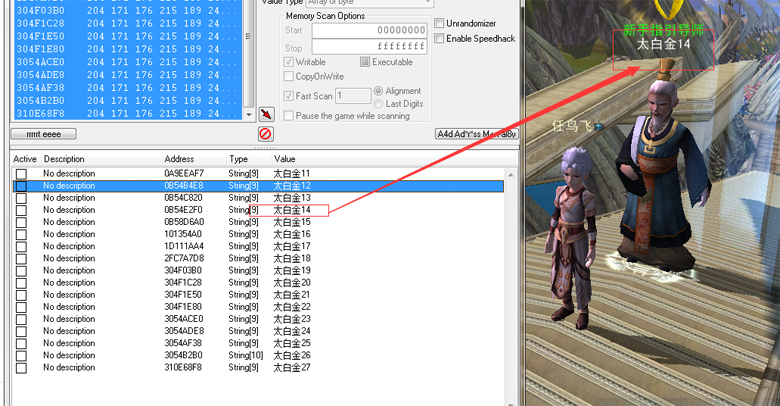Viewport: 780px width, 406px height.
Task: Enable Speedhack checkbox
Action: click(439, 38)
